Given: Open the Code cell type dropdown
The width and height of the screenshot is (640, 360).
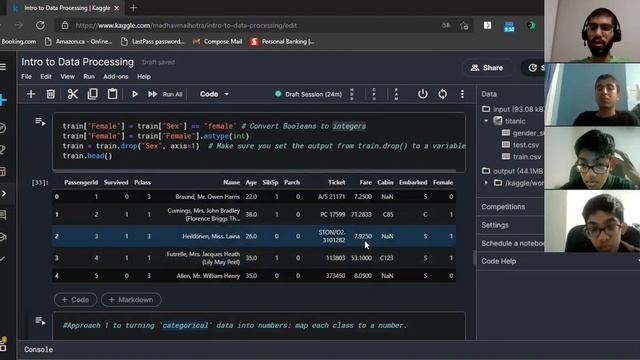Looking at the screenshot, I should coord(214,94).
